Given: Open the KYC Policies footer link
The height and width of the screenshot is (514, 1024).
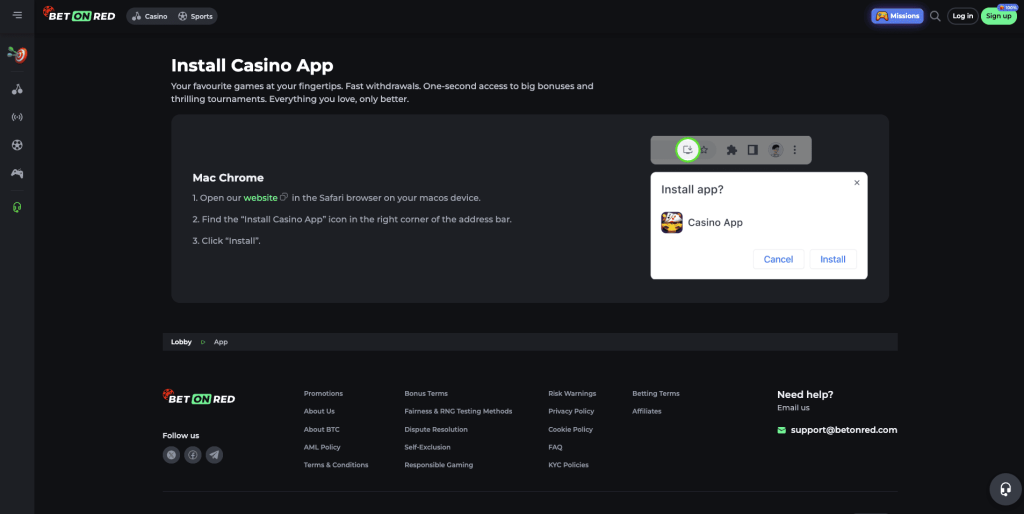Looking at the screenshot, I should [x=568, y=464].
